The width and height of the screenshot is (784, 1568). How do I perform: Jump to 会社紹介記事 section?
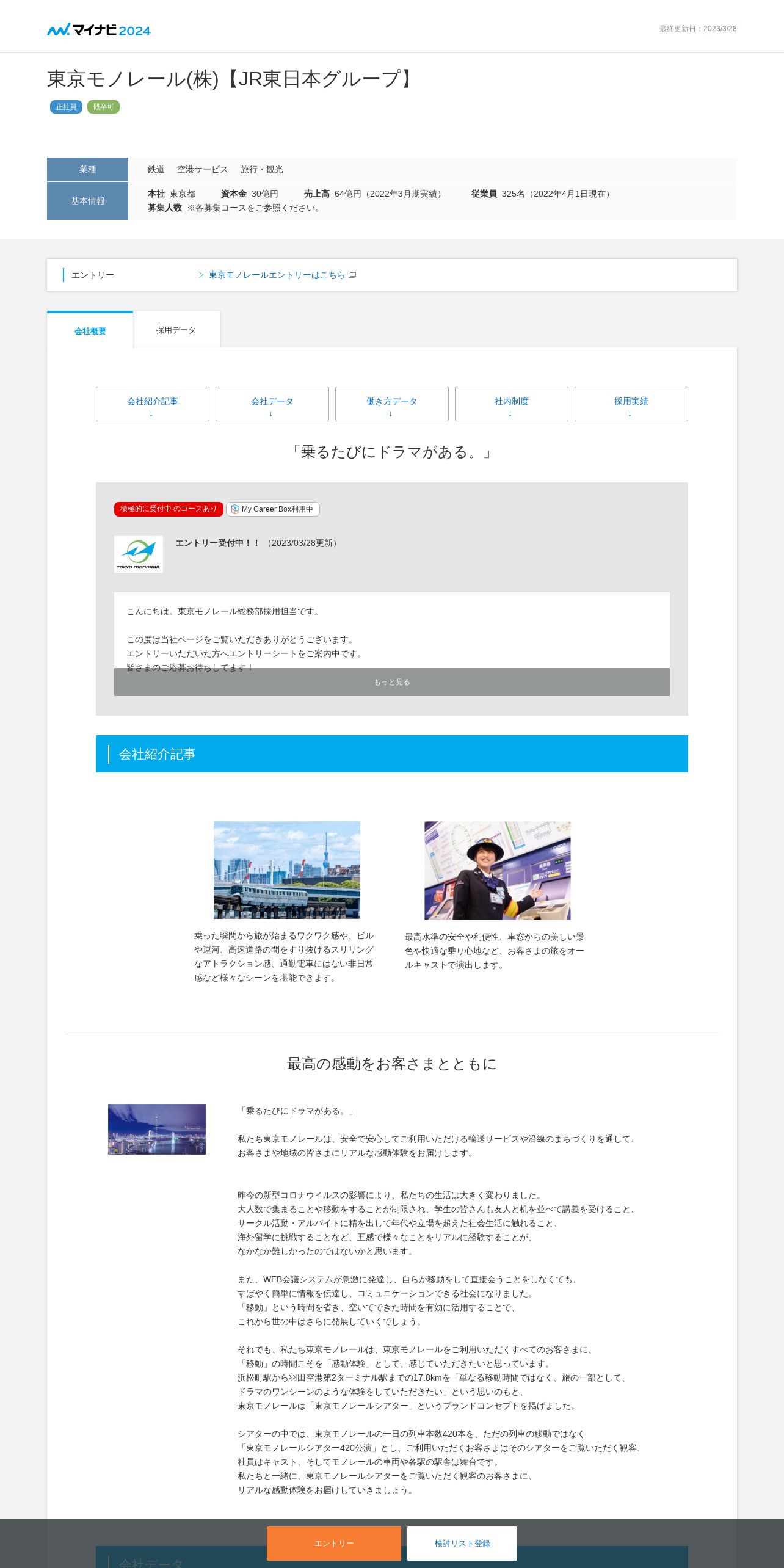click(x=153, y=404)
